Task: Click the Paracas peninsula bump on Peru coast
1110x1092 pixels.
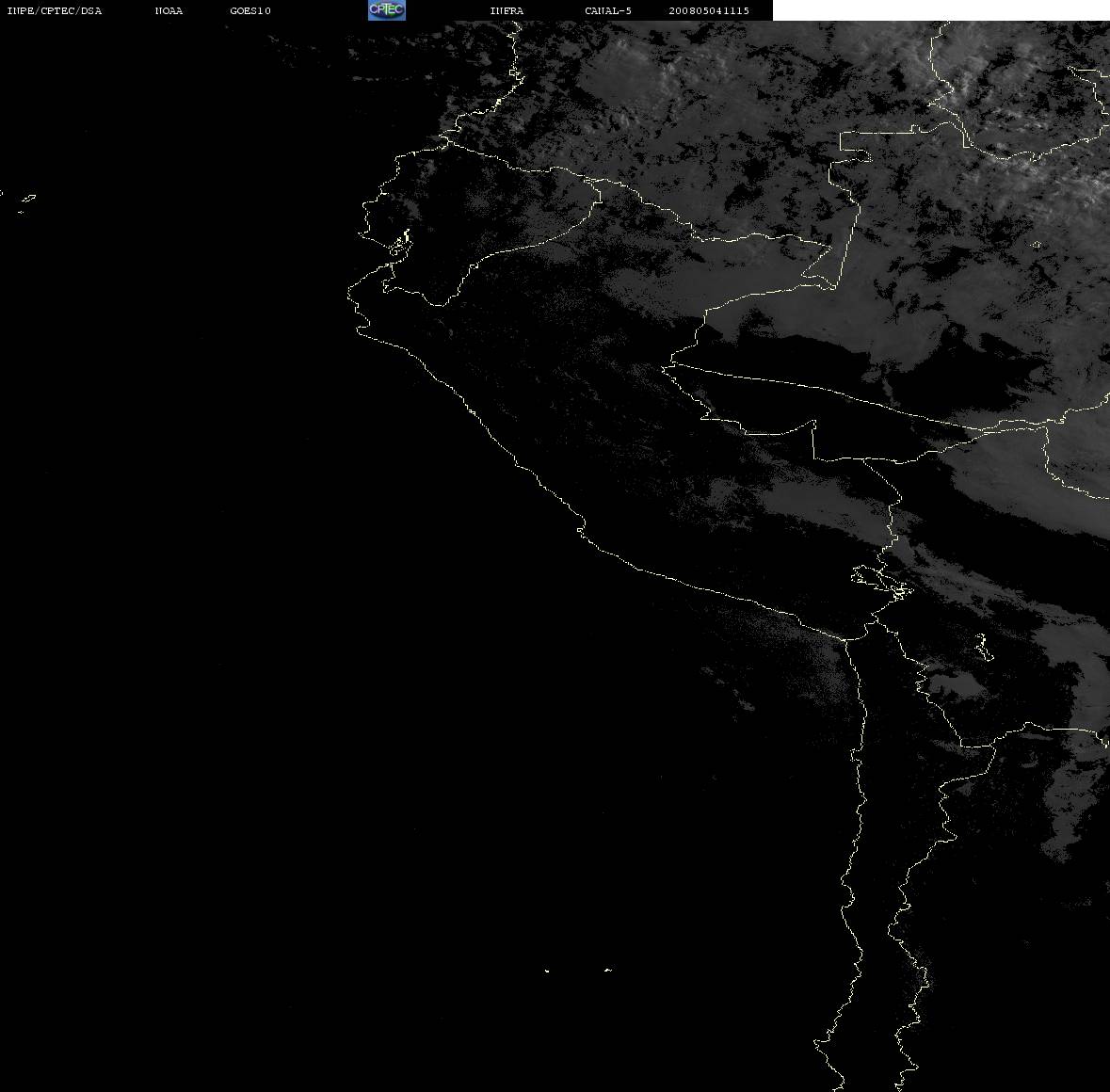Action: (x=581, y=528)
